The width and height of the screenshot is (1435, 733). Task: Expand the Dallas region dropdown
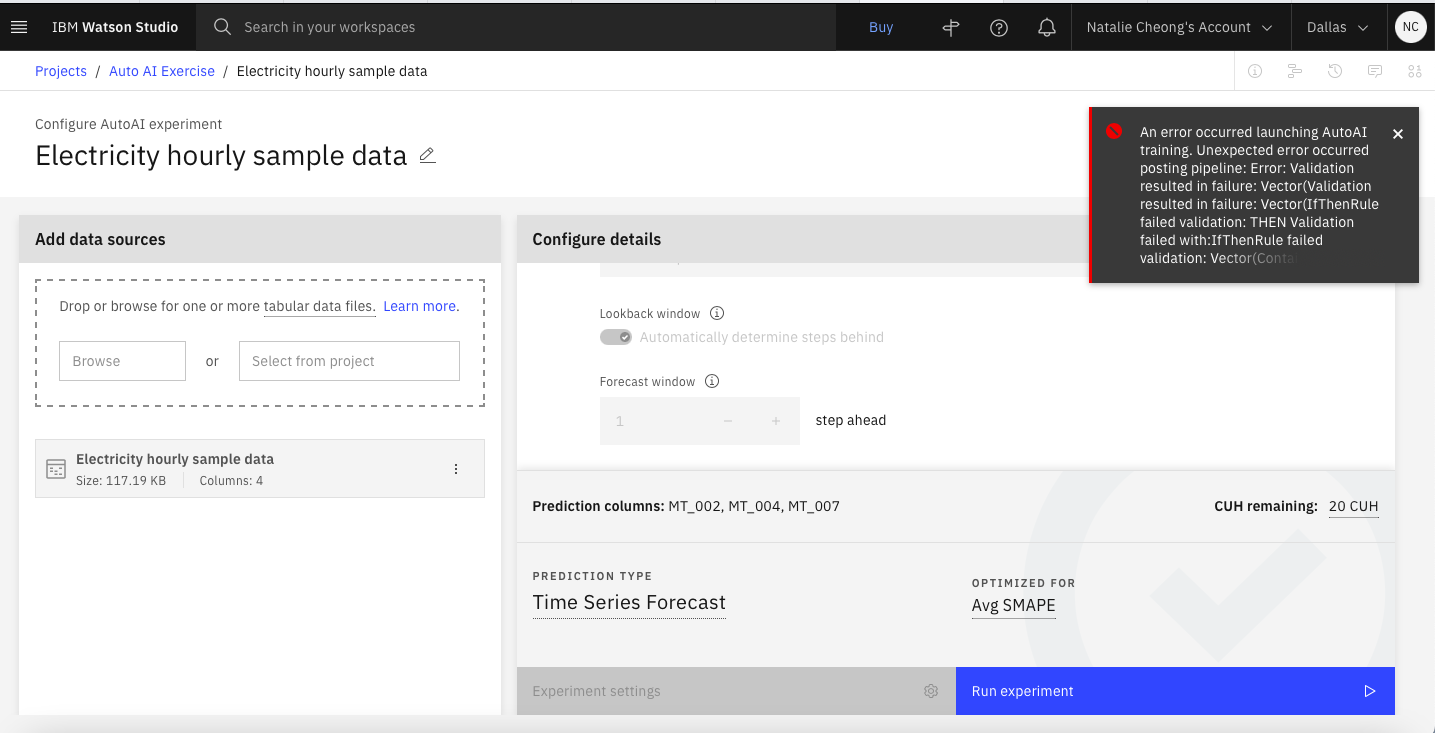pos(1337,27)
